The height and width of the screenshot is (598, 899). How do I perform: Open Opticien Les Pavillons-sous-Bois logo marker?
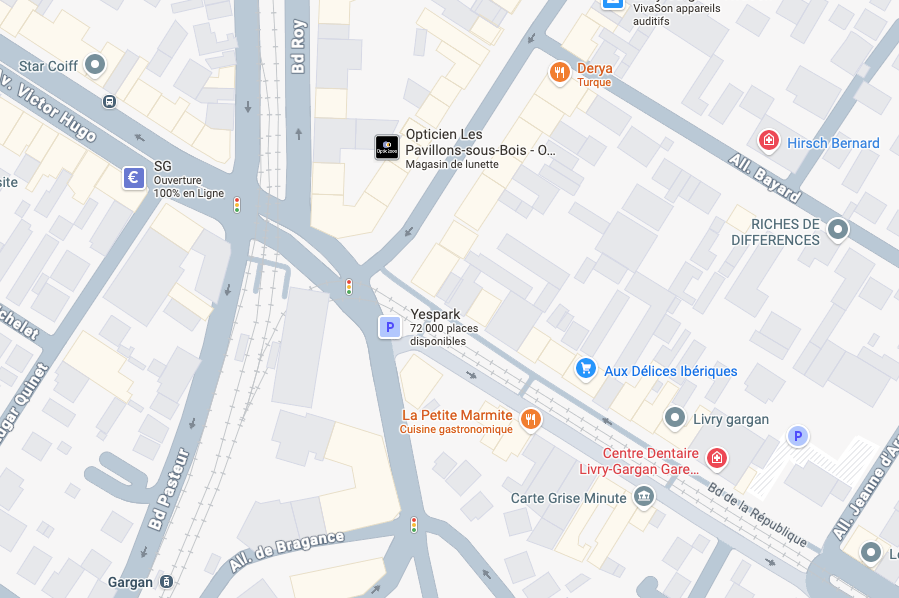pyautogui.click(x=387, y=147)
